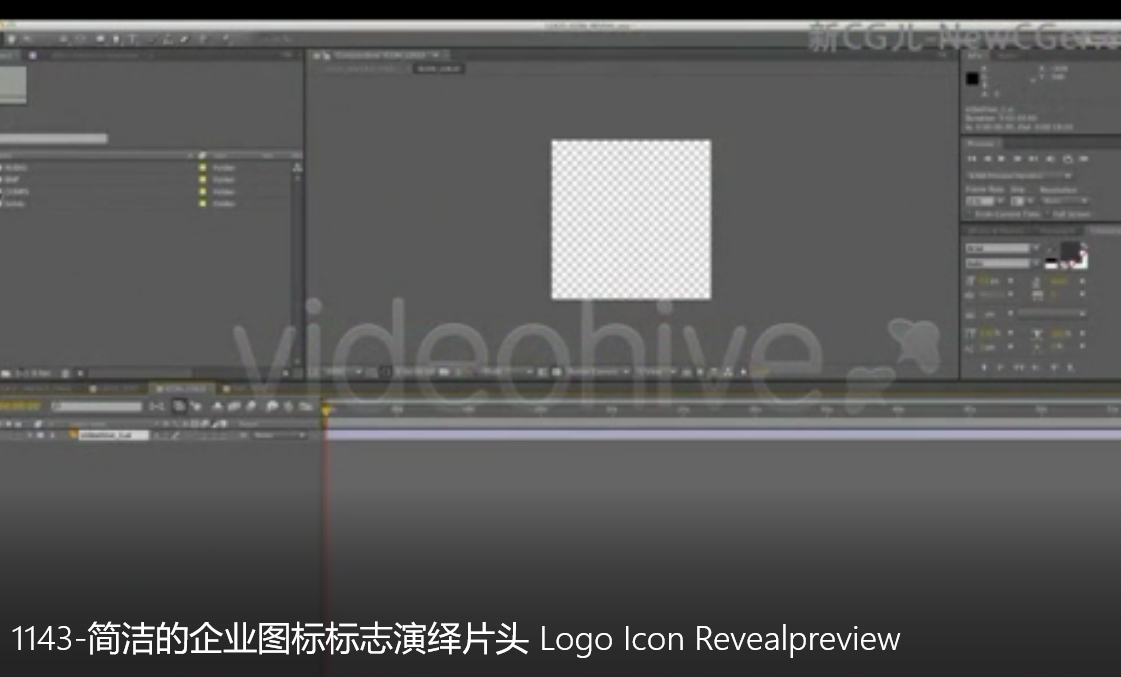Open the 1 View layout dropdown
The image size is (1121, 677).
[655, 372]
